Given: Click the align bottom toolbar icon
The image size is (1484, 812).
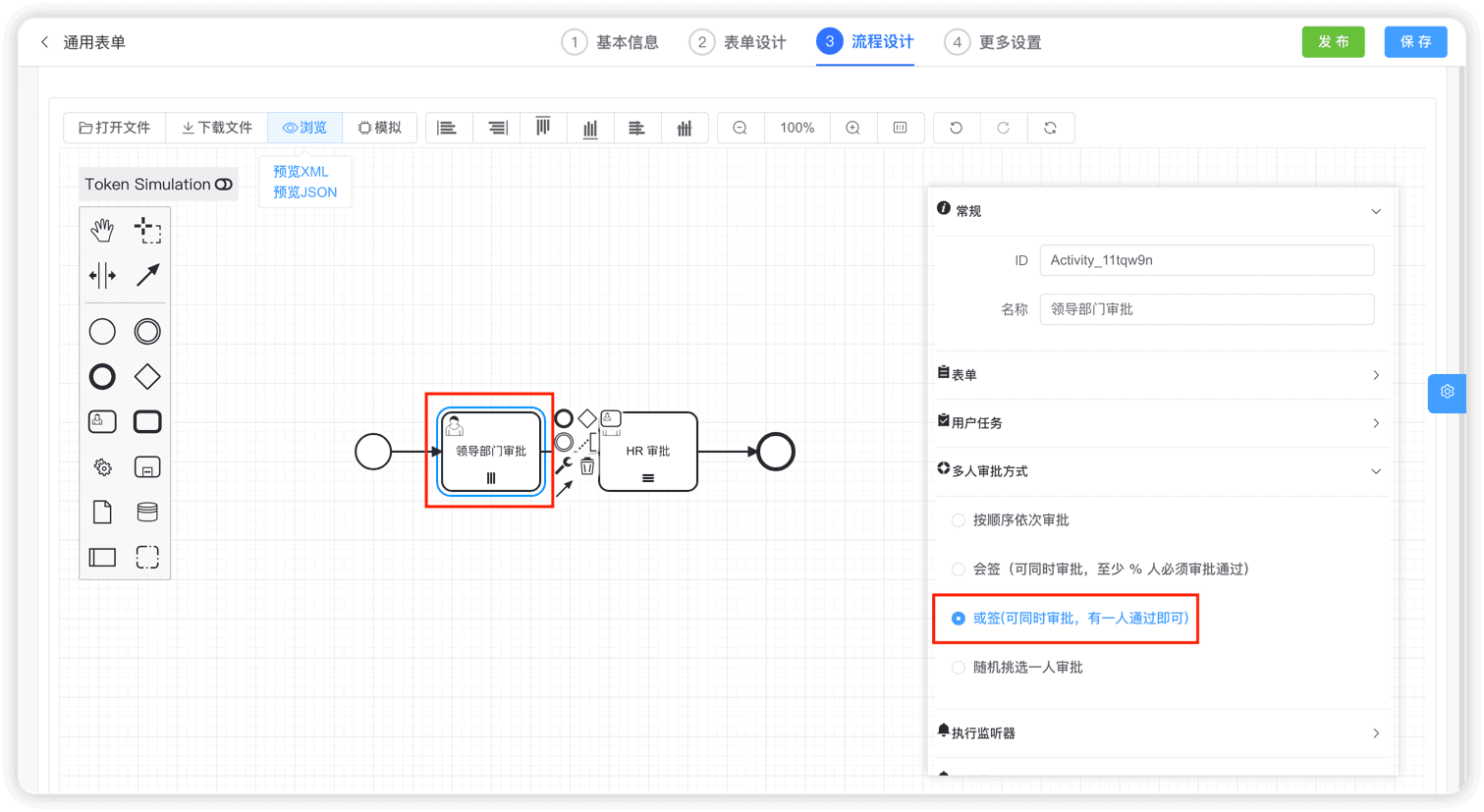Looking at the screenshot, I should pos(590,128).
